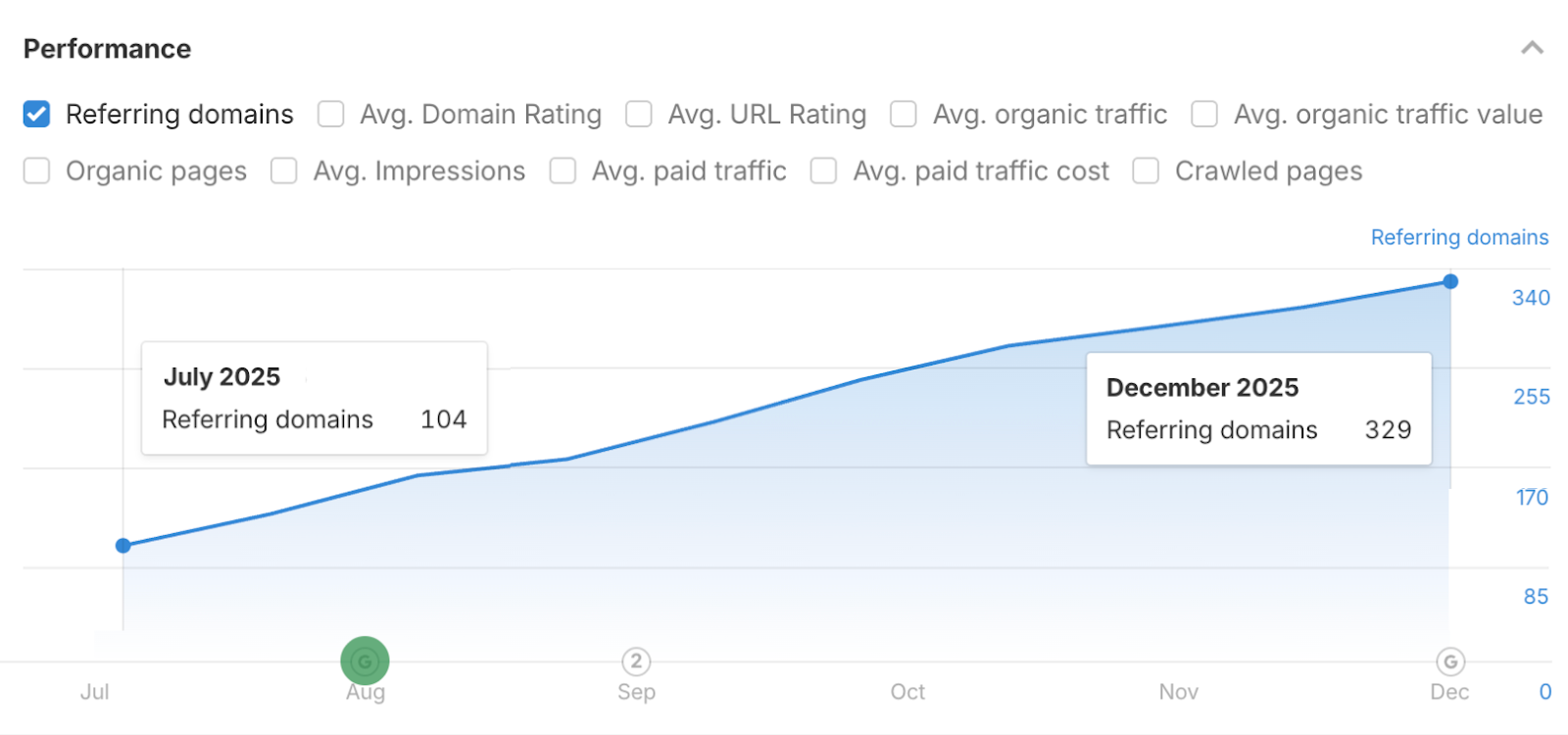Open the Sep marker showing 2 updates
The height and width of the screenshot is (735, 1568).
pos(636,661)
